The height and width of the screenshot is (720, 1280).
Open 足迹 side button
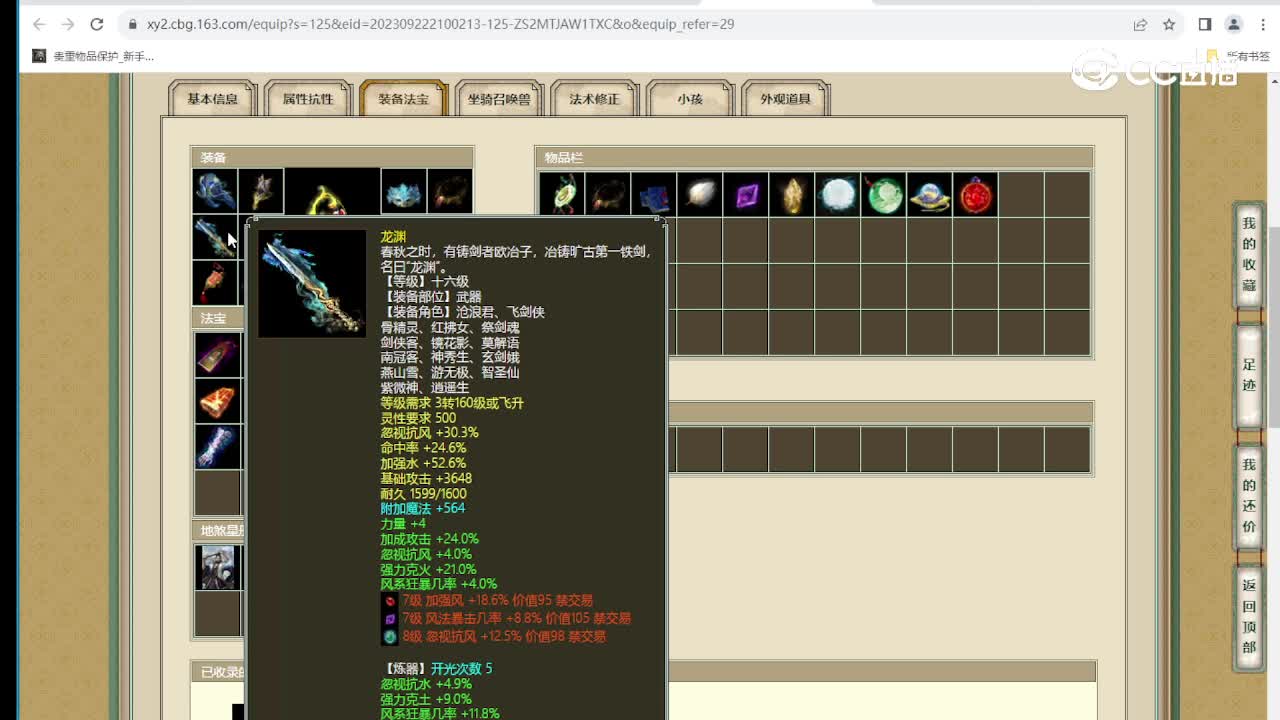[1249, 375]
